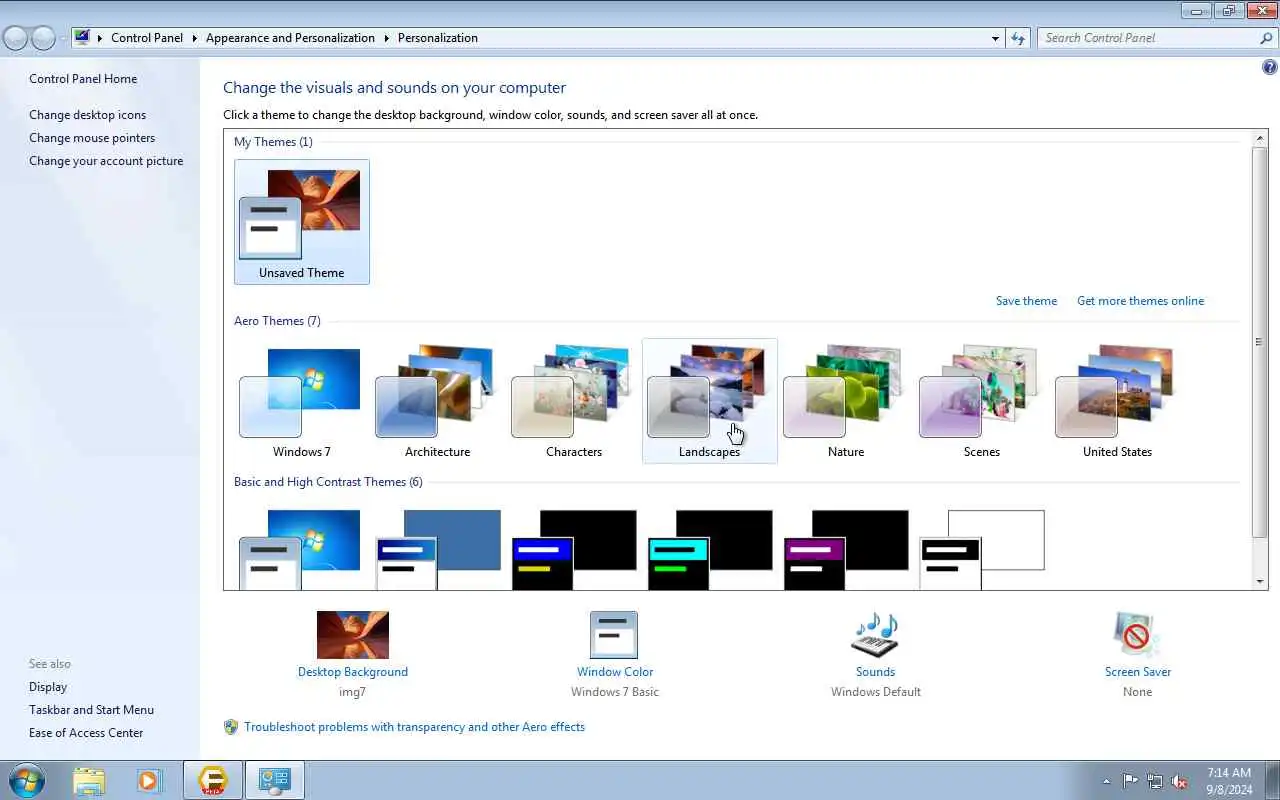This screenshot has width=1280, height=800.
Task: Apply the Nature theme
Action: click(x=845, y=401)
